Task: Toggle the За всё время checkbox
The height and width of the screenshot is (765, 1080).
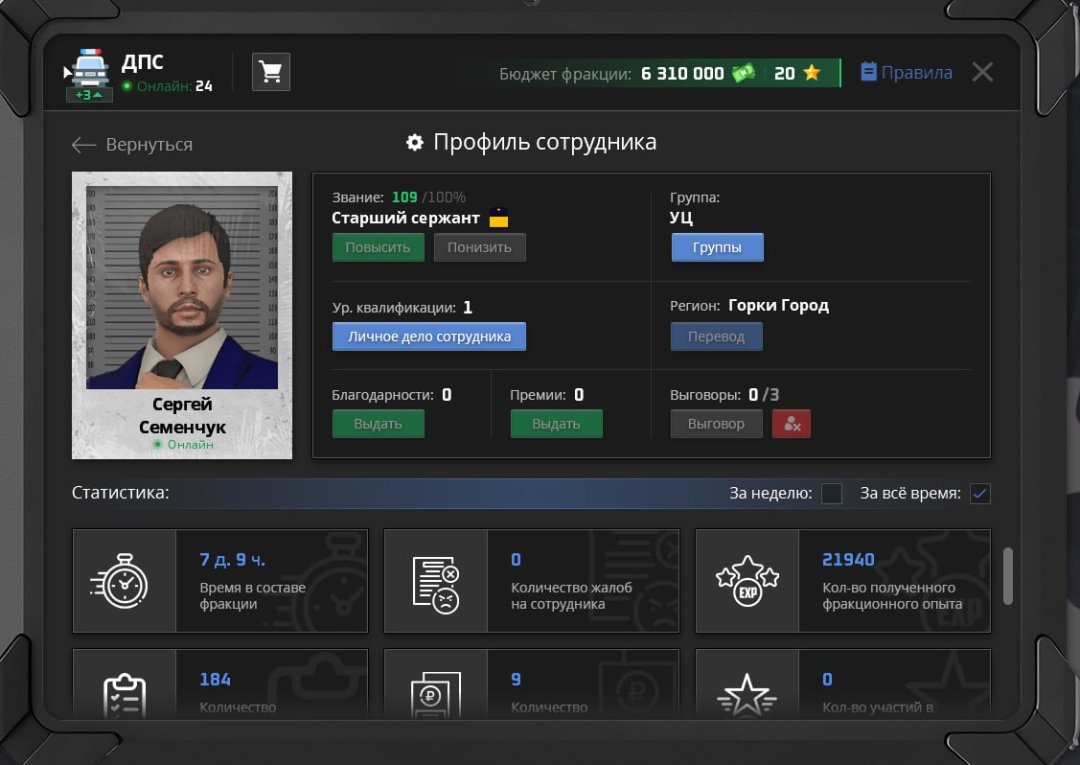Action: click(x=980, y=493)
